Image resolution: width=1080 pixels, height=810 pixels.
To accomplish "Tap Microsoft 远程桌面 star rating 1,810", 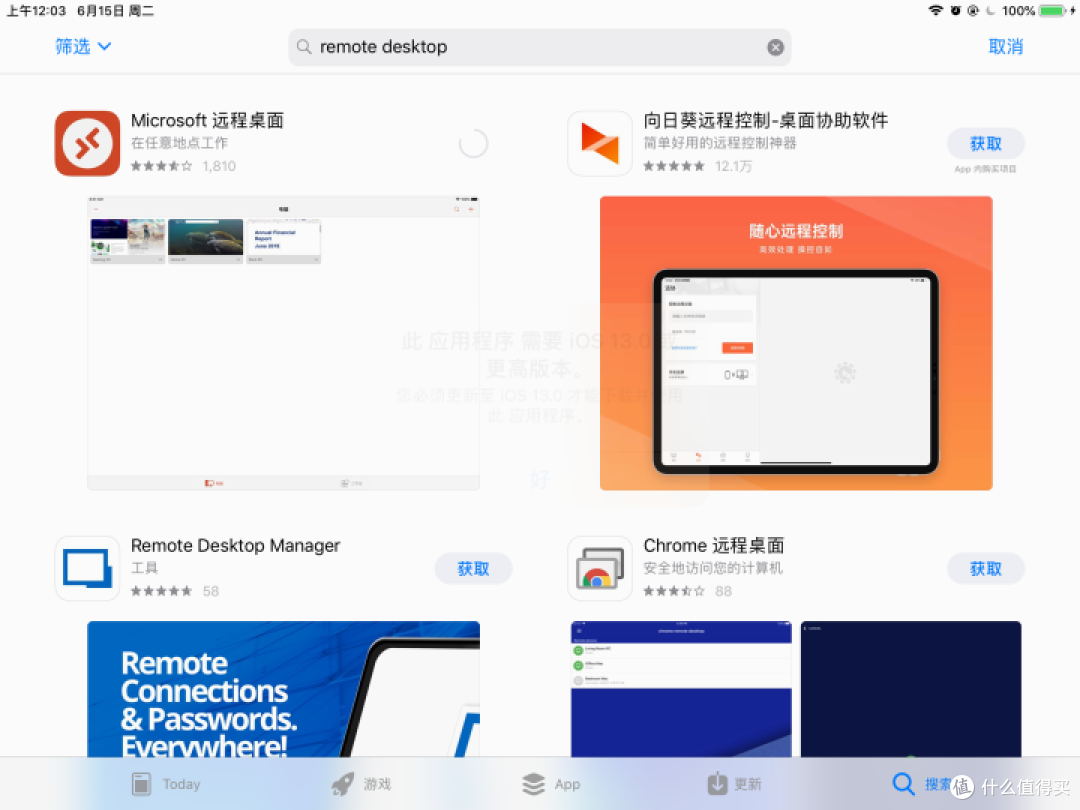I will tap(183, 166).
